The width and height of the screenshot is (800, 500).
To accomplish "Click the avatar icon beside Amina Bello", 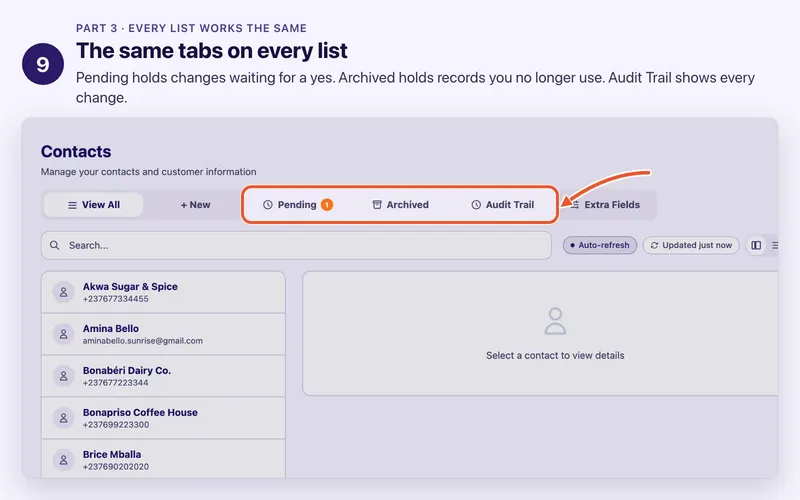I will [x=63, y=334].
